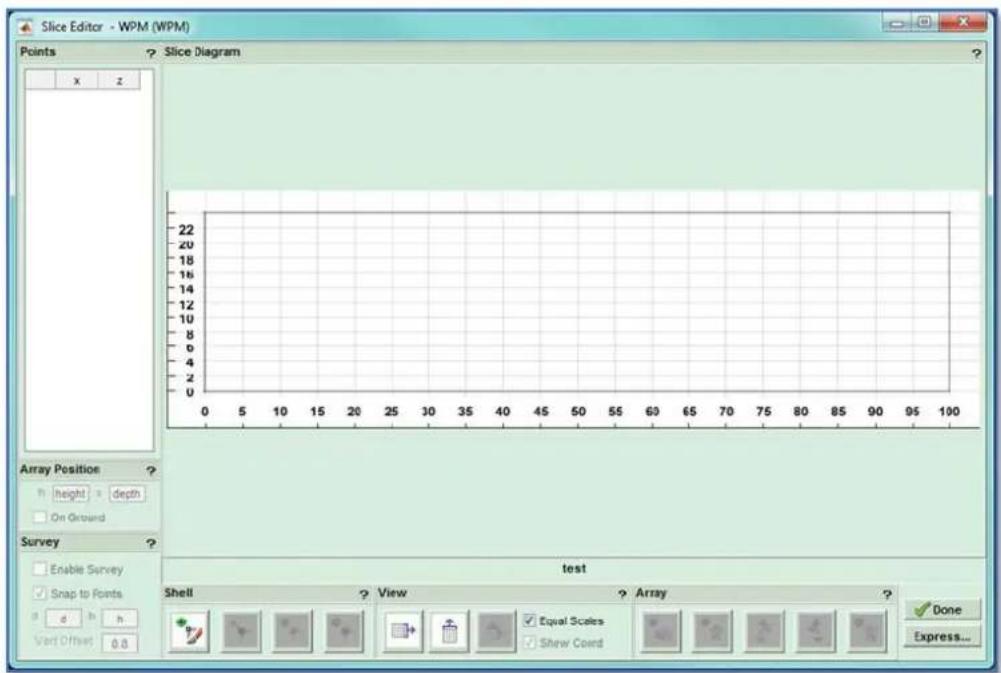
Task: Open help for the Array panel
Action: point(887,594)
